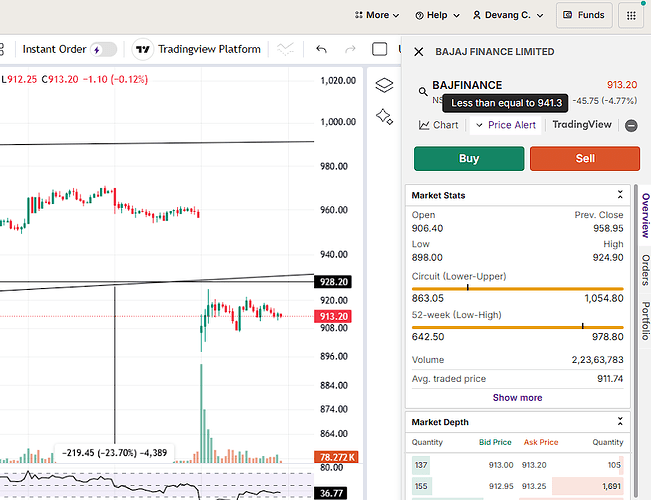Click ask price 913.20 in Market Depth

click(x=534, y=465)
